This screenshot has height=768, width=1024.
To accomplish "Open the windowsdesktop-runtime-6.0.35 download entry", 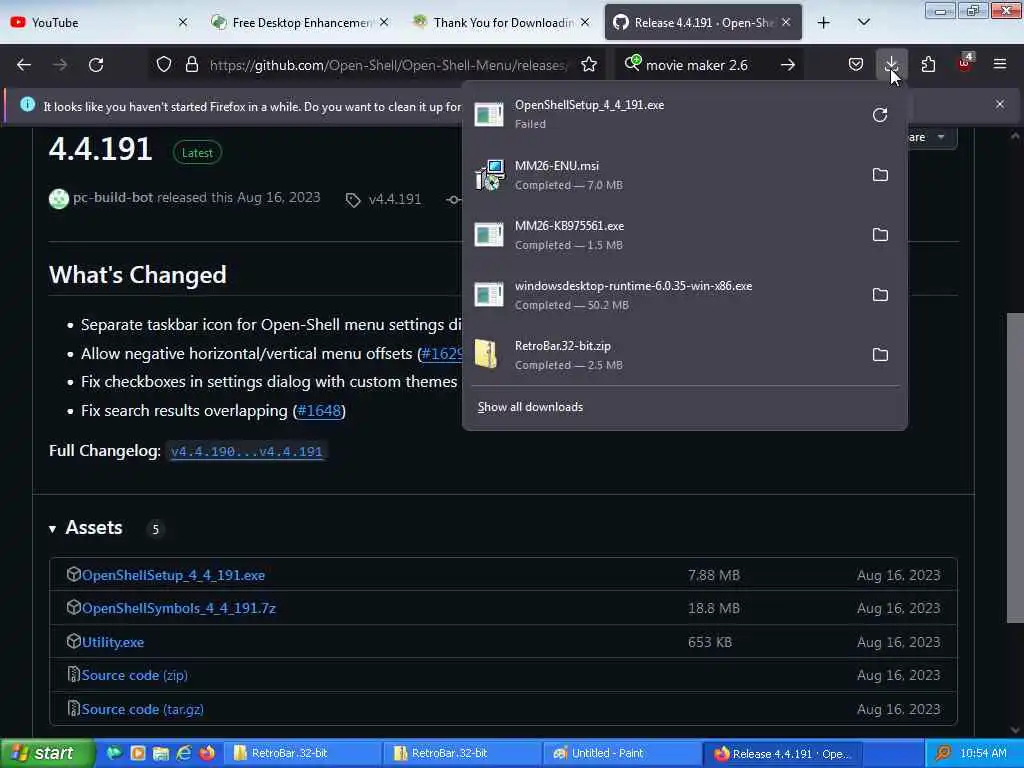I will click(667, 295).
